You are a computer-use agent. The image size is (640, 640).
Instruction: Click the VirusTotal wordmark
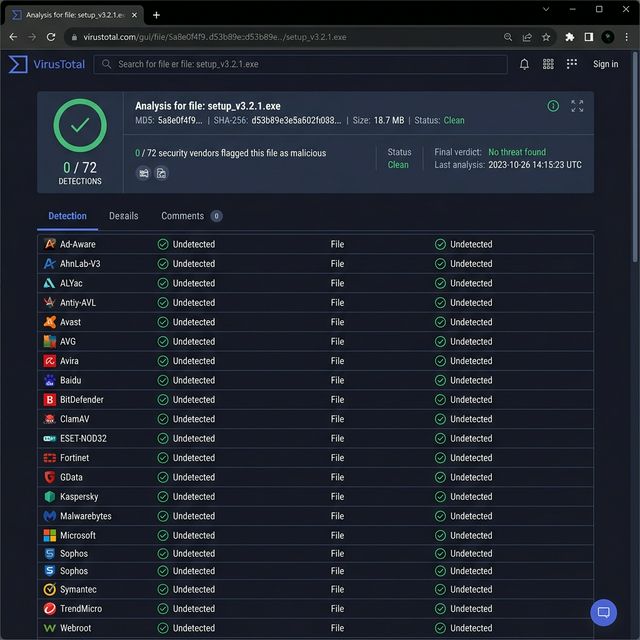tap(59, 64)
